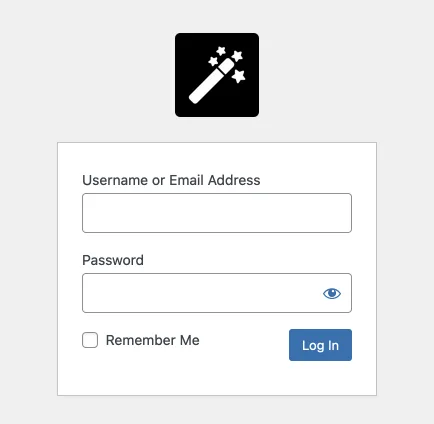
Task: Click the magic wand site logo
Action: (217, 75)
